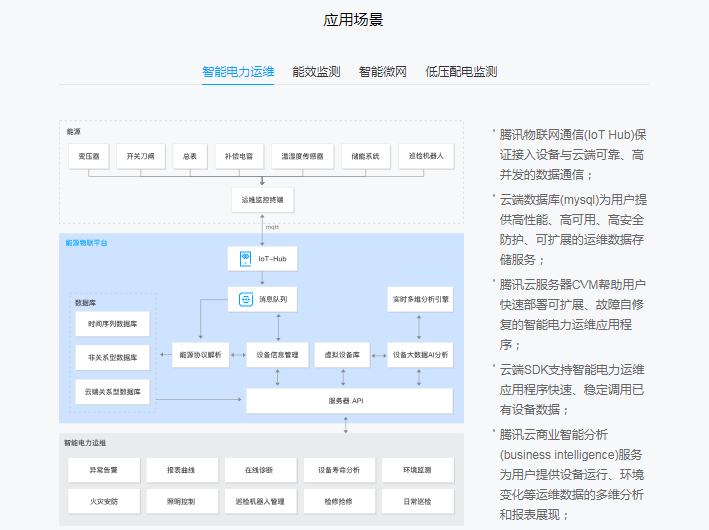Click the 设备寿命分析 box
709x530 pixels.
click(x=339, y=470)
